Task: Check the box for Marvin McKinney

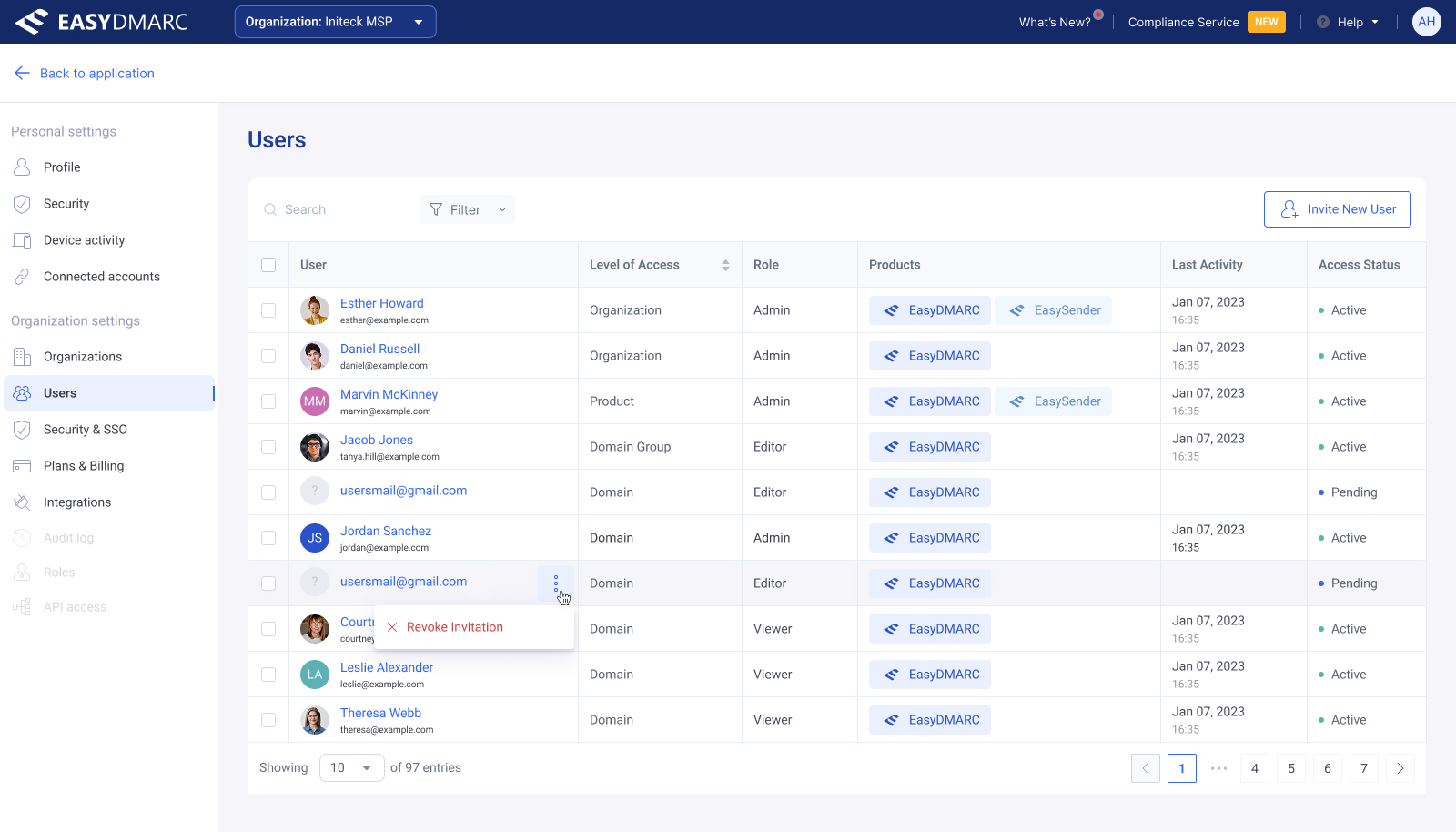Action: [268, 401]
